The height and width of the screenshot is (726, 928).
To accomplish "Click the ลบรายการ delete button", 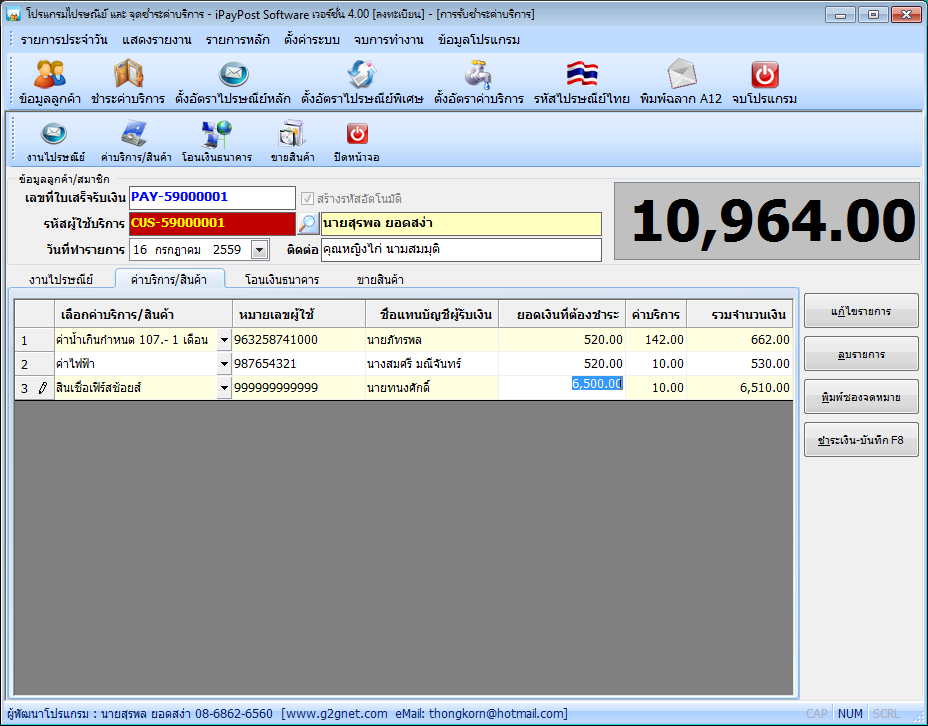I will [861, 354].
